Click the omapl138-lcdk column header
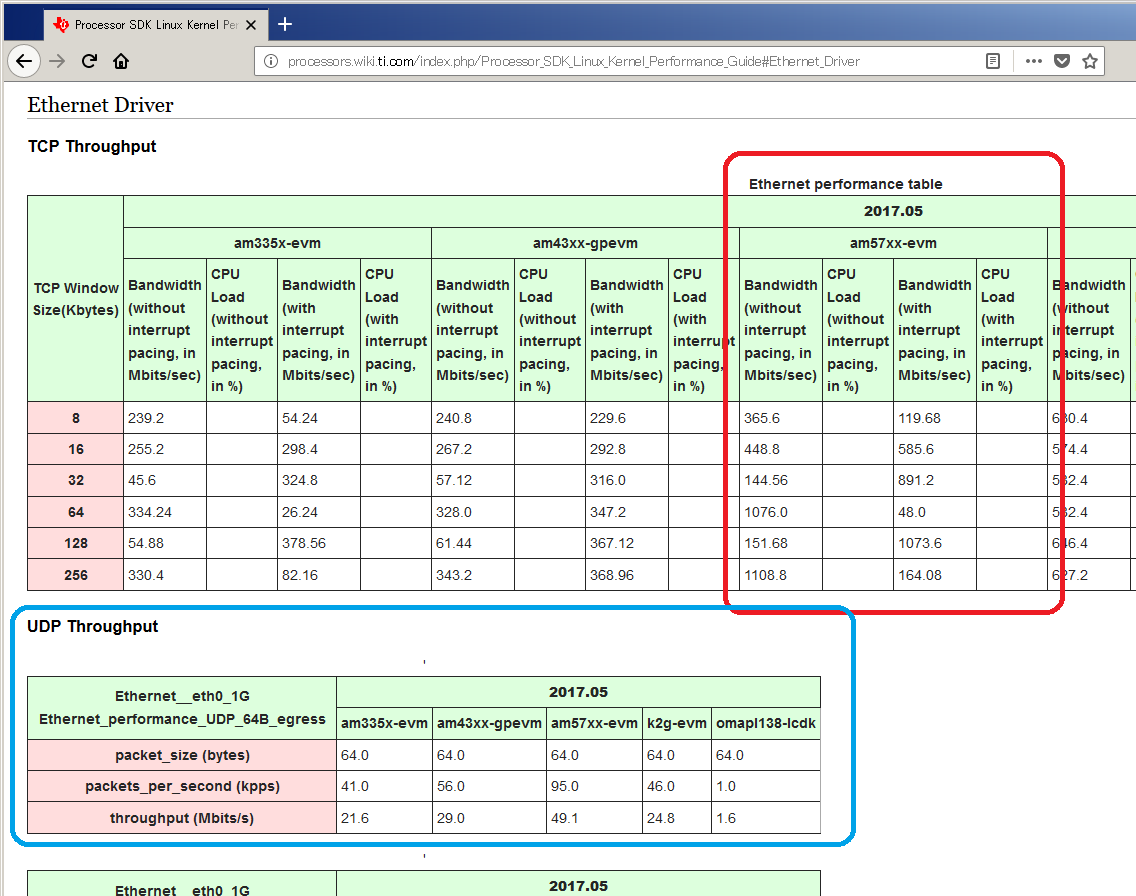This screenshot has width=1136, height=896. (766, 724)
